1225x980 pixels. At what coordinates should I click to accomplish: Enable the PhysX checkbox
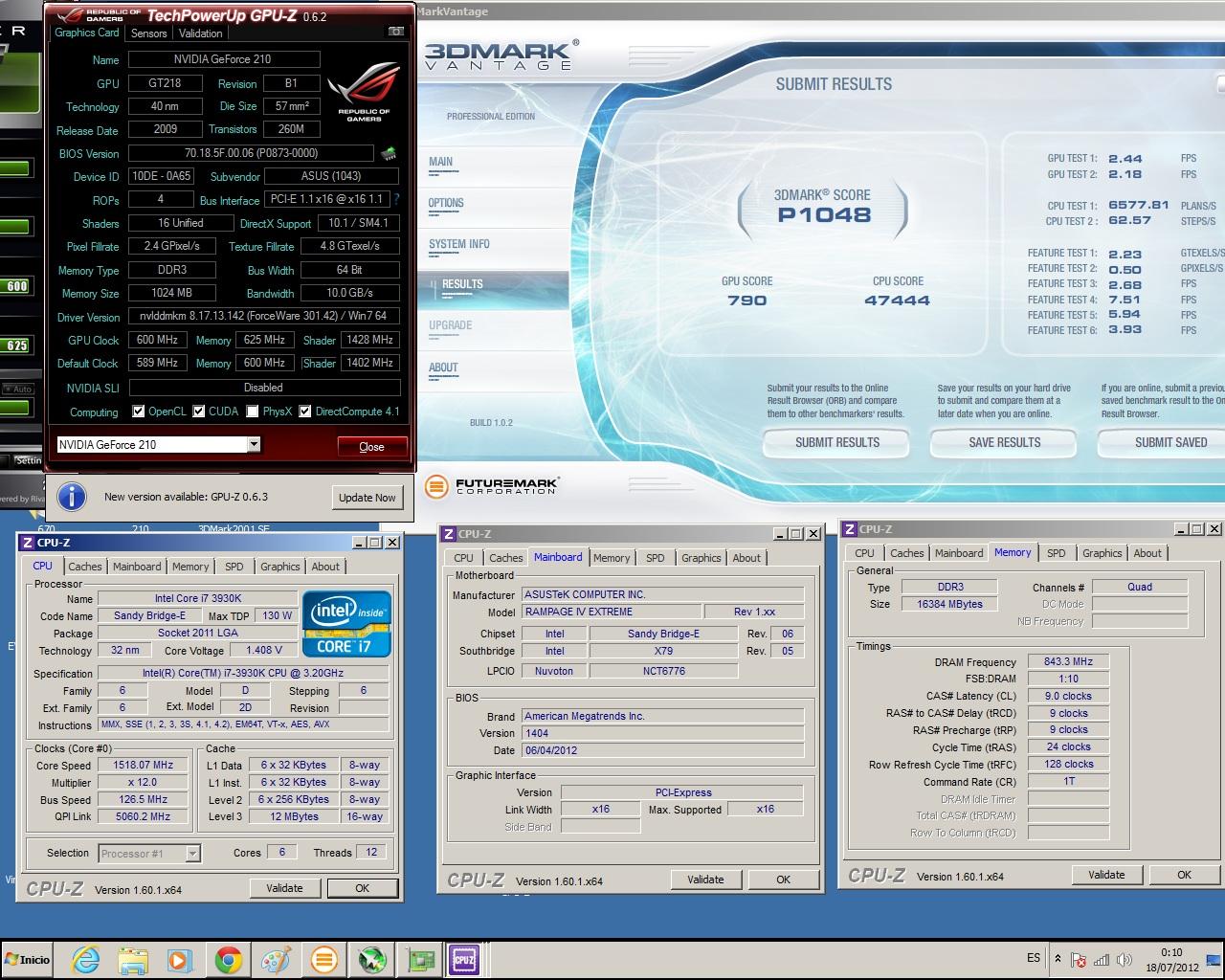[252, 412]
